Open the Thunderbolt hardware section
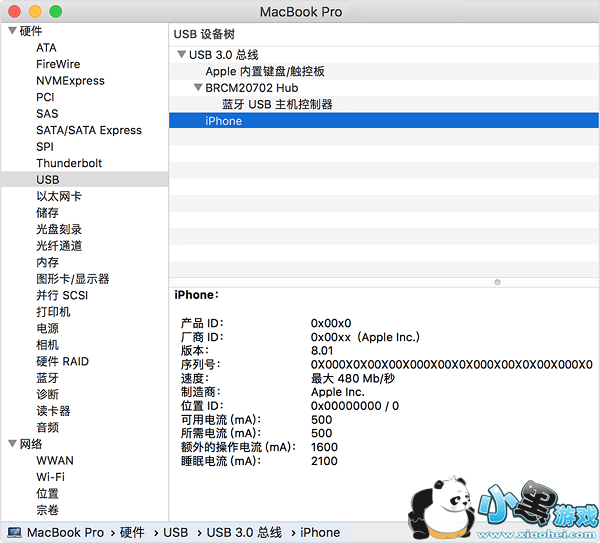This screenshot has height=543, width=600. [69, 163]
